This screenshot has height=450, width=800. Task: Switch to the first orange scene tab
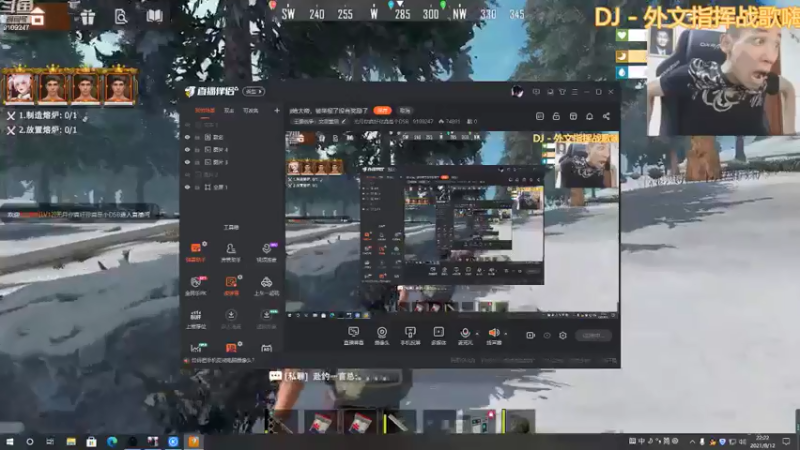[205, 110]
